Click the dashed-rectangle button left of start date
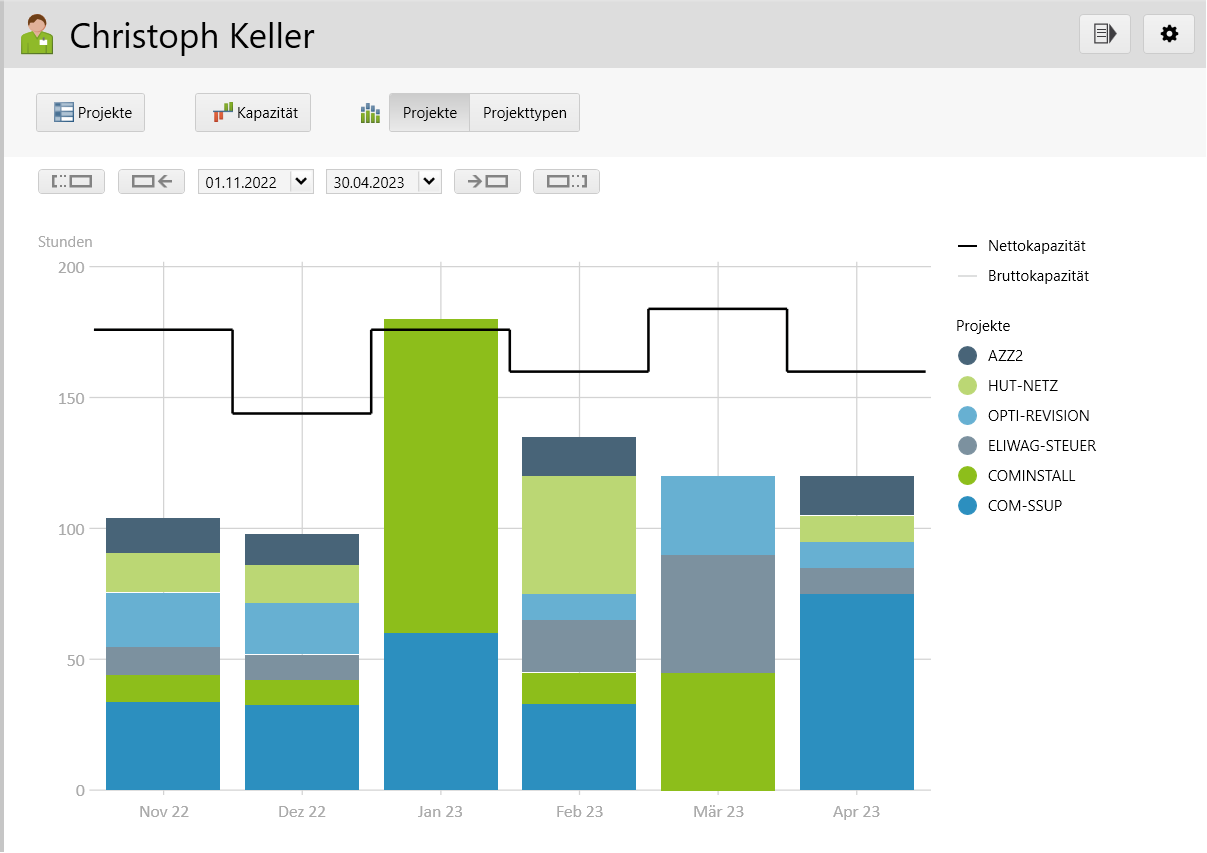This screenshot has height=853, width=1207. point(71,182)
